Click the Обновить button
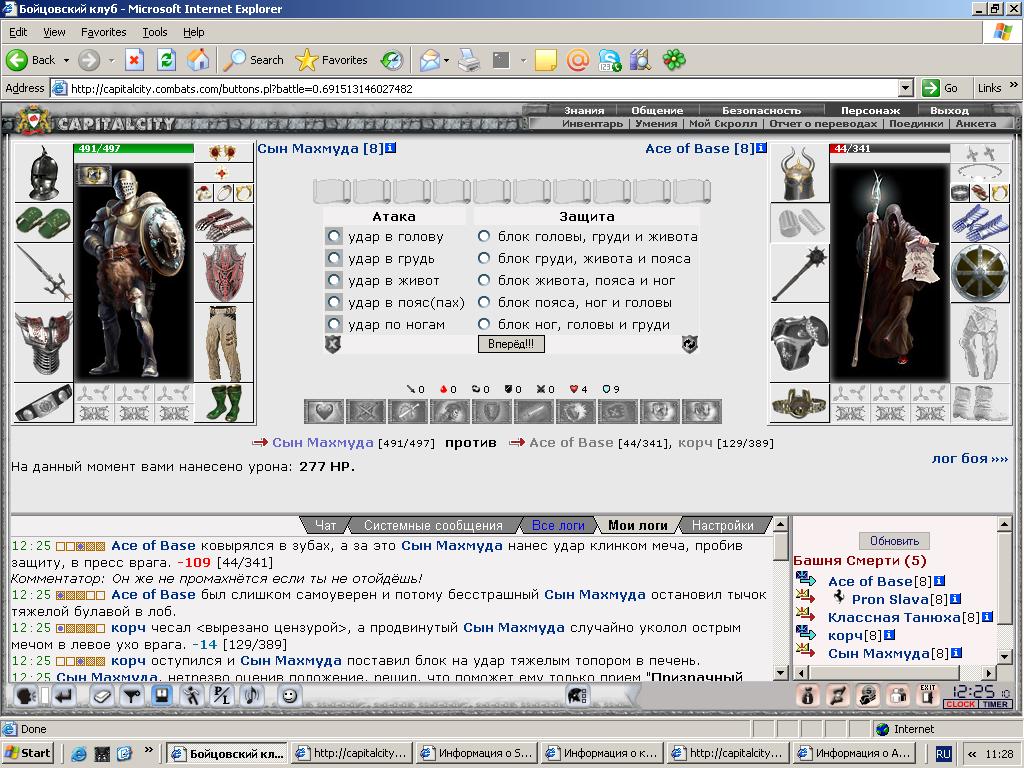Image resolution: width=1024 pixels, height=768 pixels. coord(894,541)
